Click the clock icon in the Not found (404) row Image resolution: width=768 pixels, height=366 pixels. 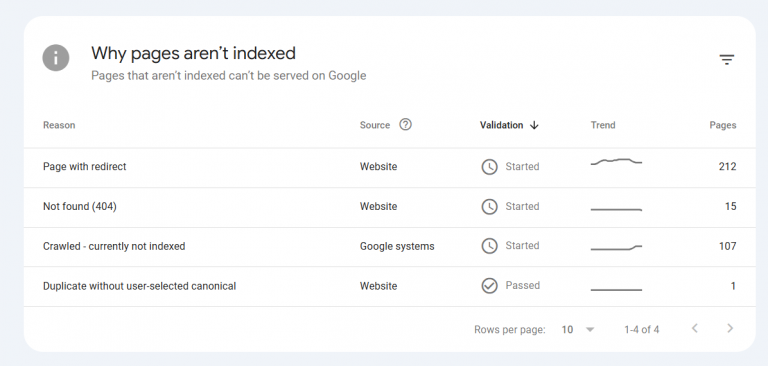click(489, 207)
